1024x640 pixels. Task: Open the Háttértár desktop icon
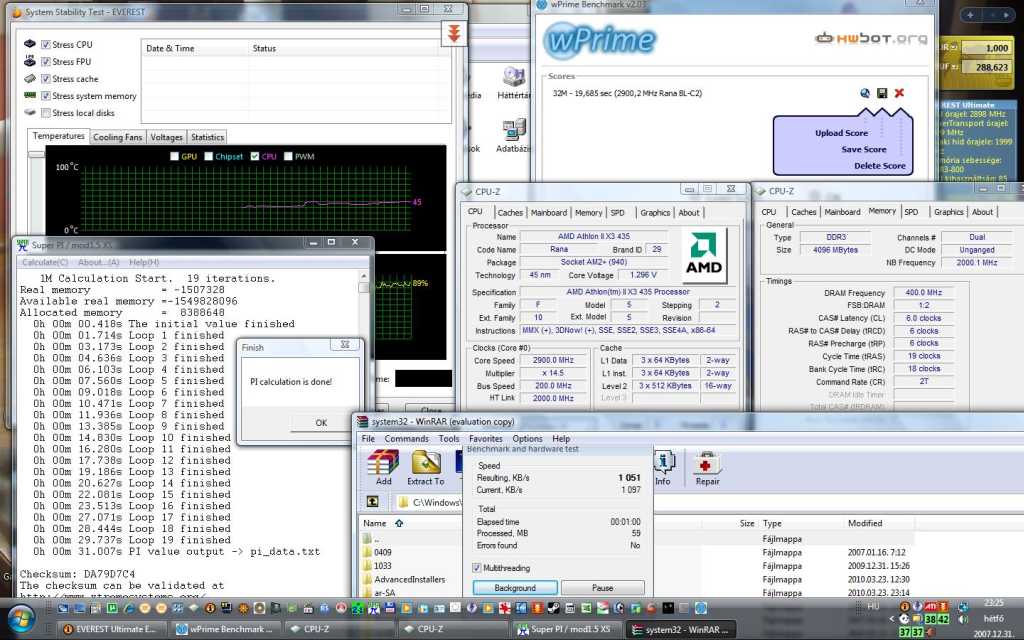[x=514, y=83]
